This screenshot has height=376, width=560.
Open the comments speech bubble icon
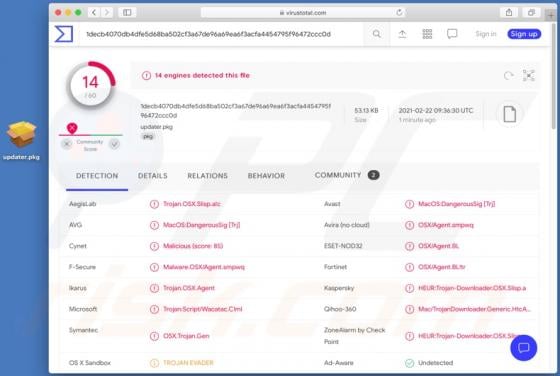452,34
